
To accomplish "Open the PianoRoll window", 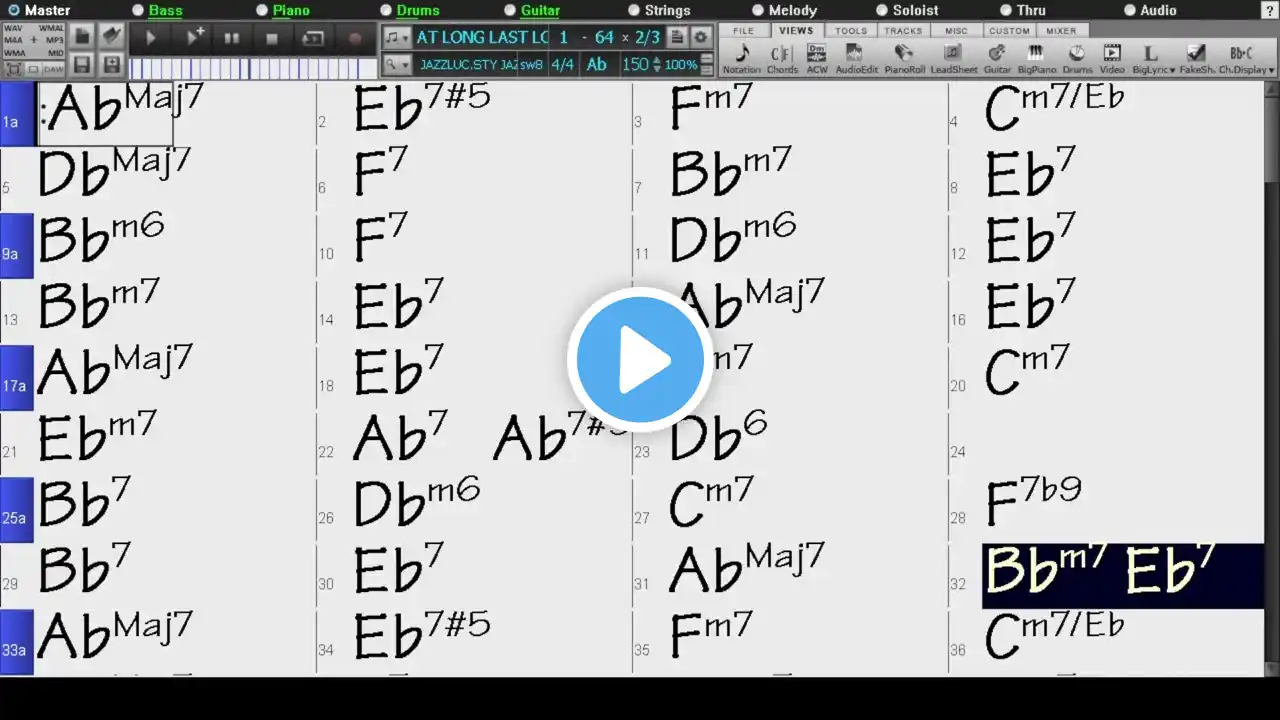I will click(904, 59).
